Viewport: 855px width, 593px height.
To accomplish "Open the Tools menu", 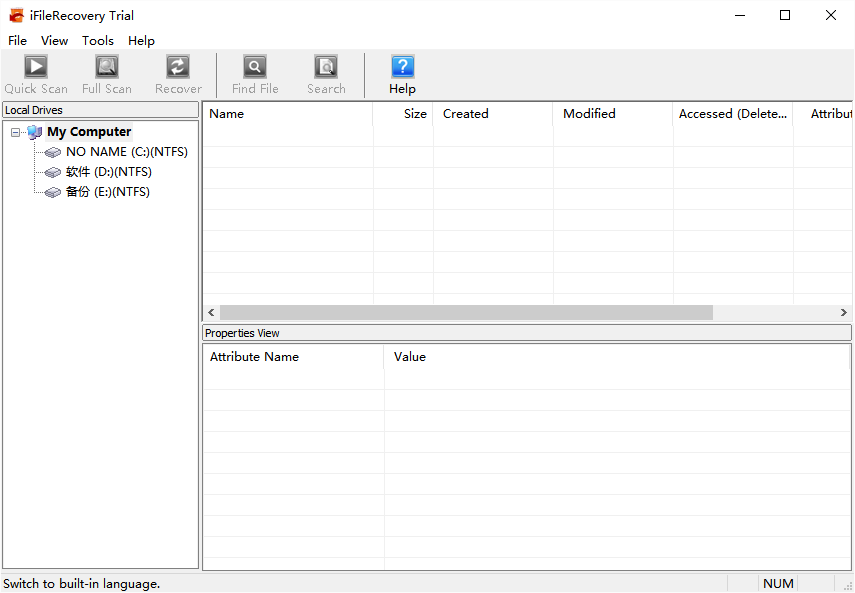I will [x=98, y=41].
